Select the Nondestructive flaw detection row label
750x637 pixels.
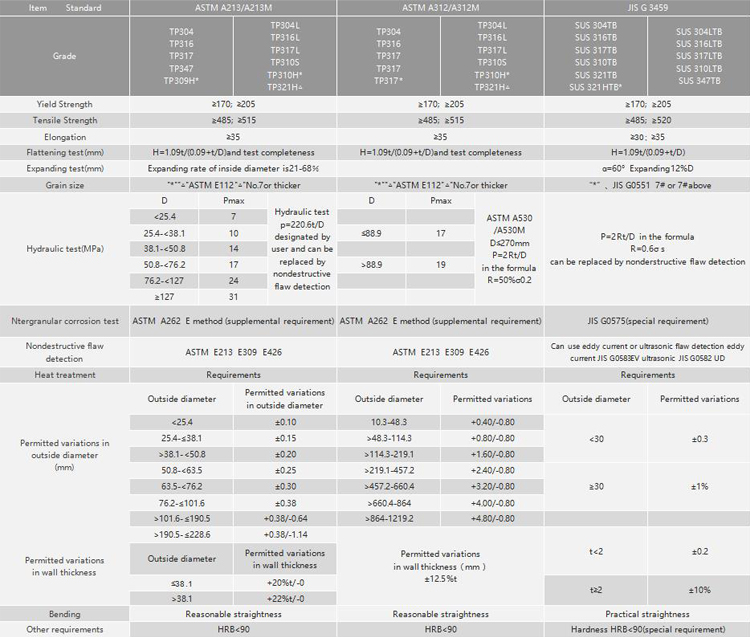(x=64, y=352)
